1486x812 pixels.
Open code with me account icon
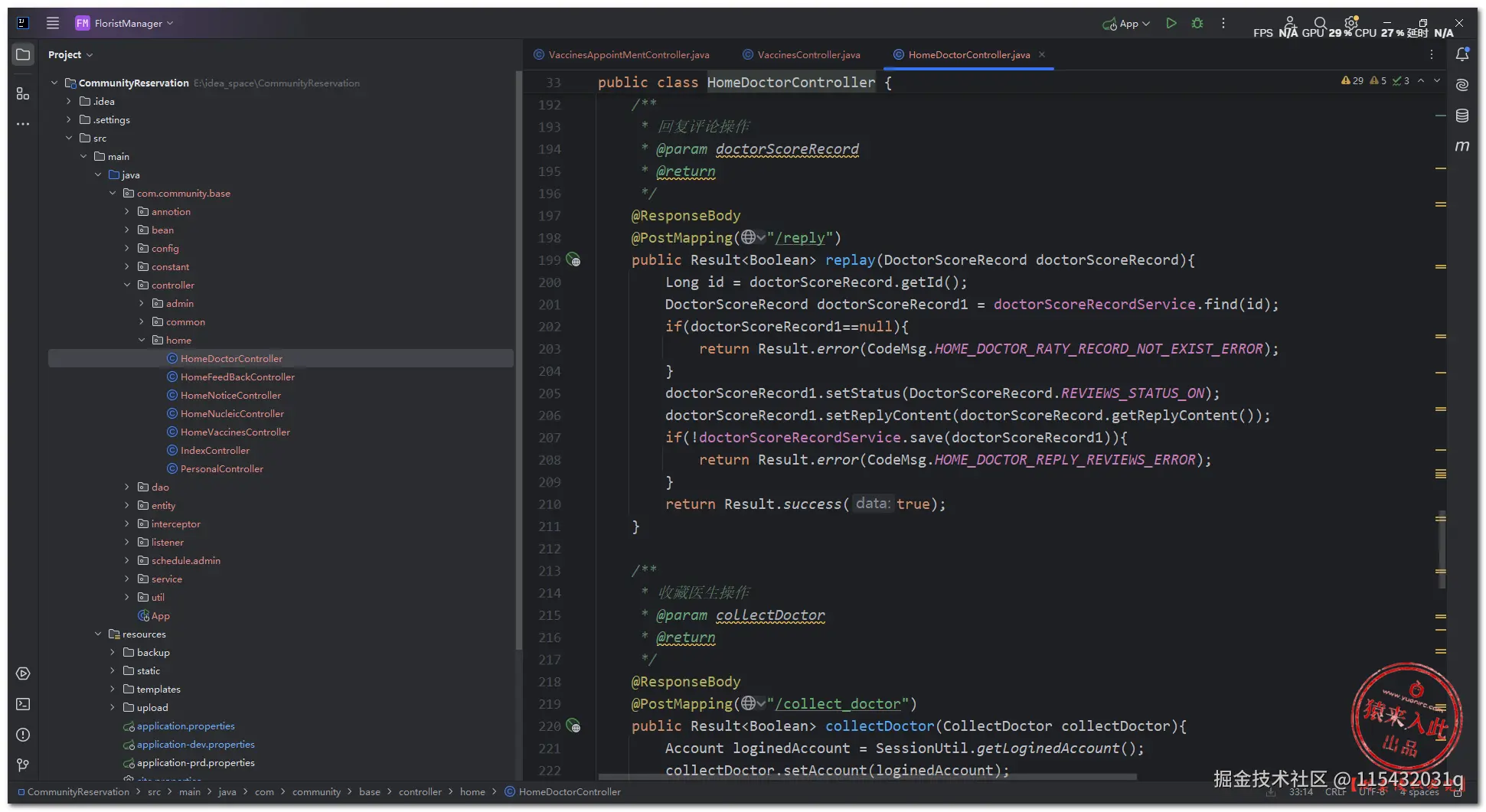click(x=1290, y=23)
